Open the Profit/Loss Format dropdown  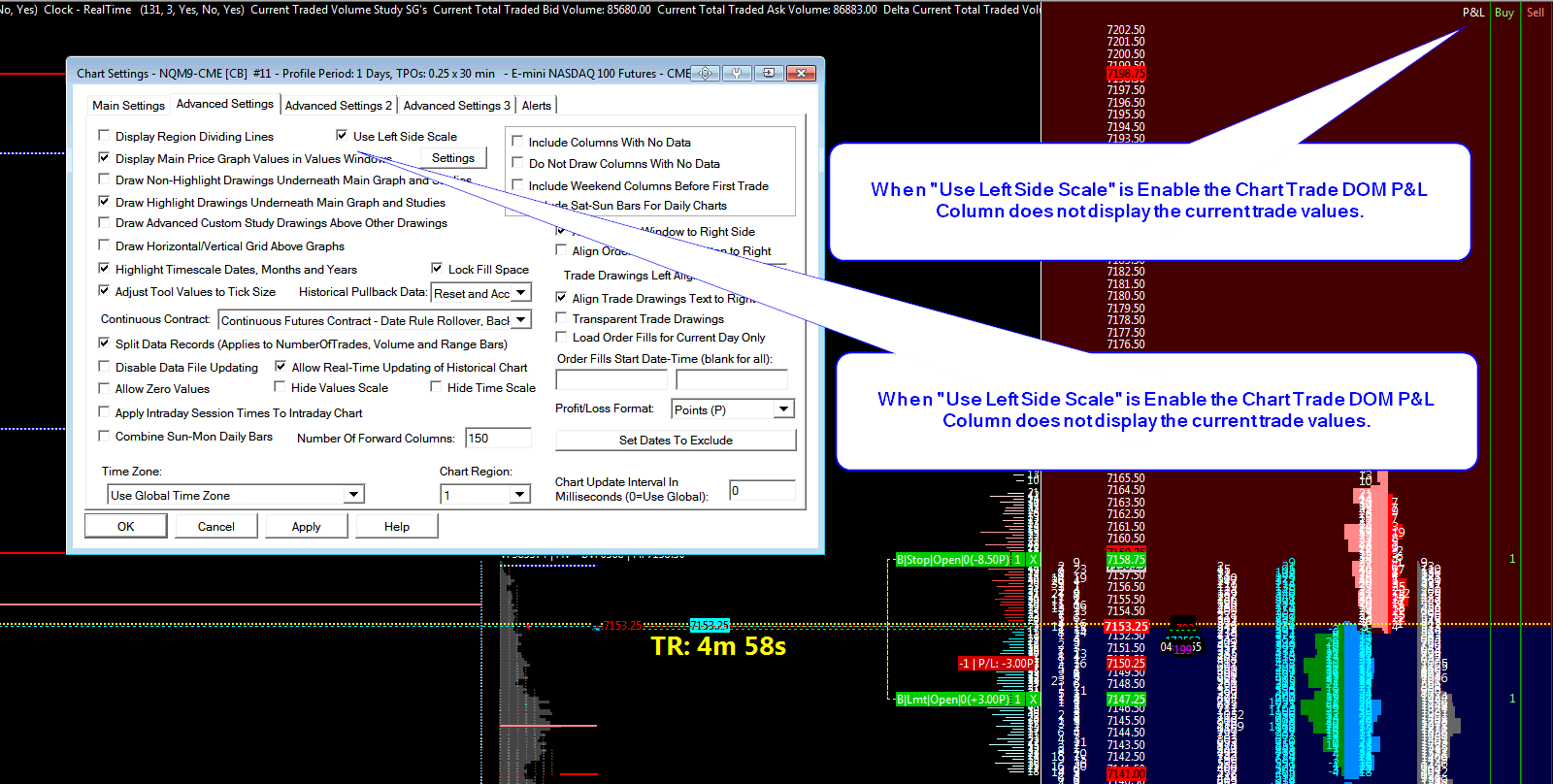click(x=783, y=409)
